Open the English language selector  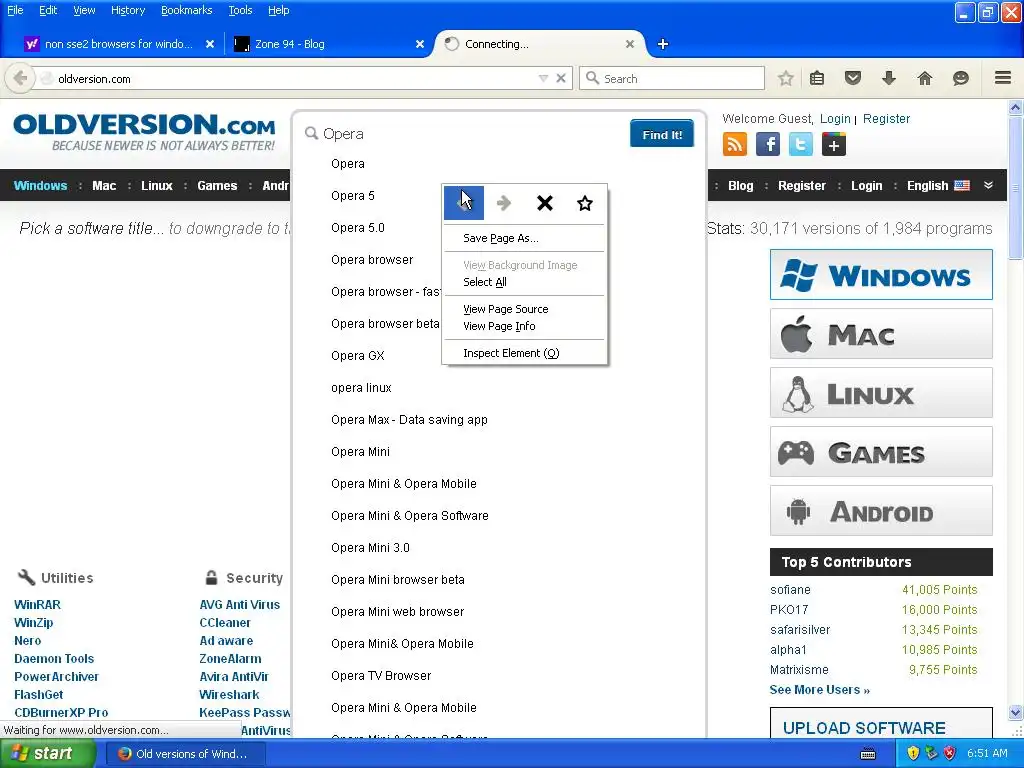[x=938, y=185]
